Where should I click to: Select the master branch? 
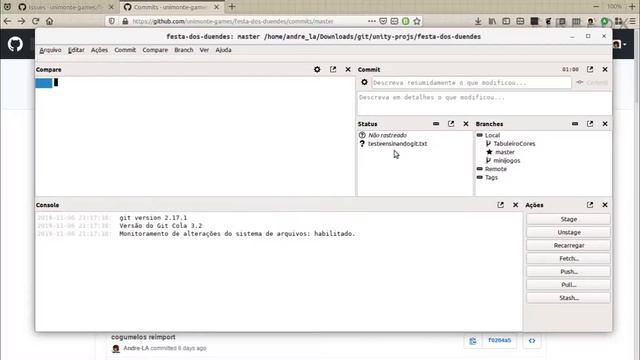pos(504,152)
